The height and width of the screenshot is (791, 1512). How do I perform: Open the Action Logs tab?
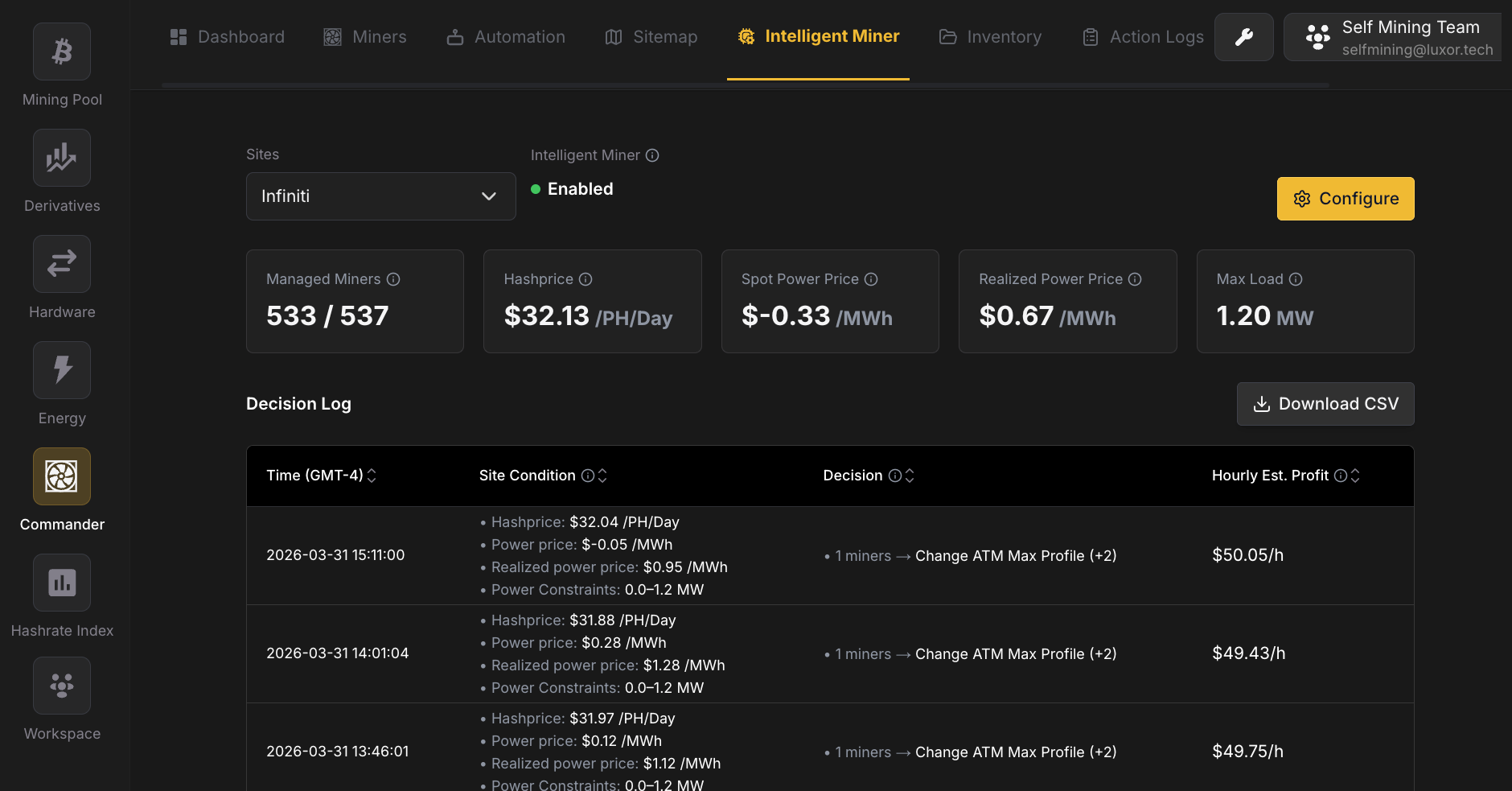click(1142, 36)
